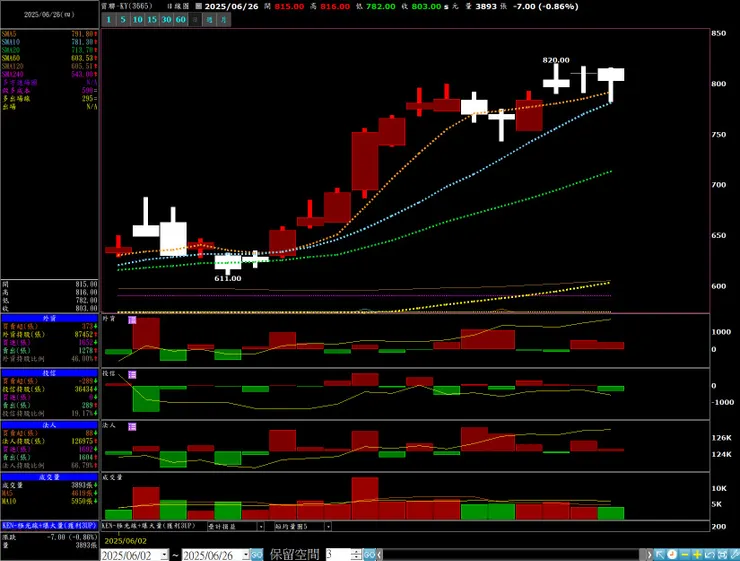
Task: Click the SMA60 indicator row
Action: pos(50,58)
